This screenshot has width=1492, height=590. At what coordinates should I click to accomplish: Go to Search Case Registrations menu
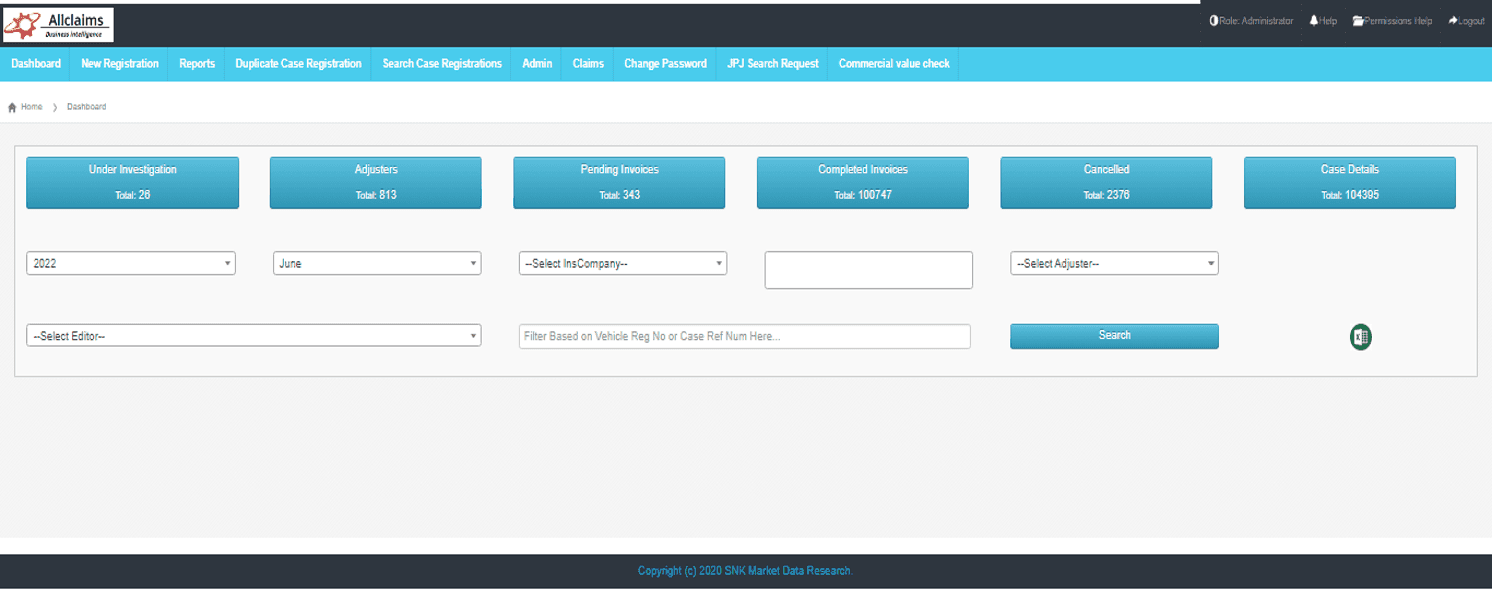442,64
